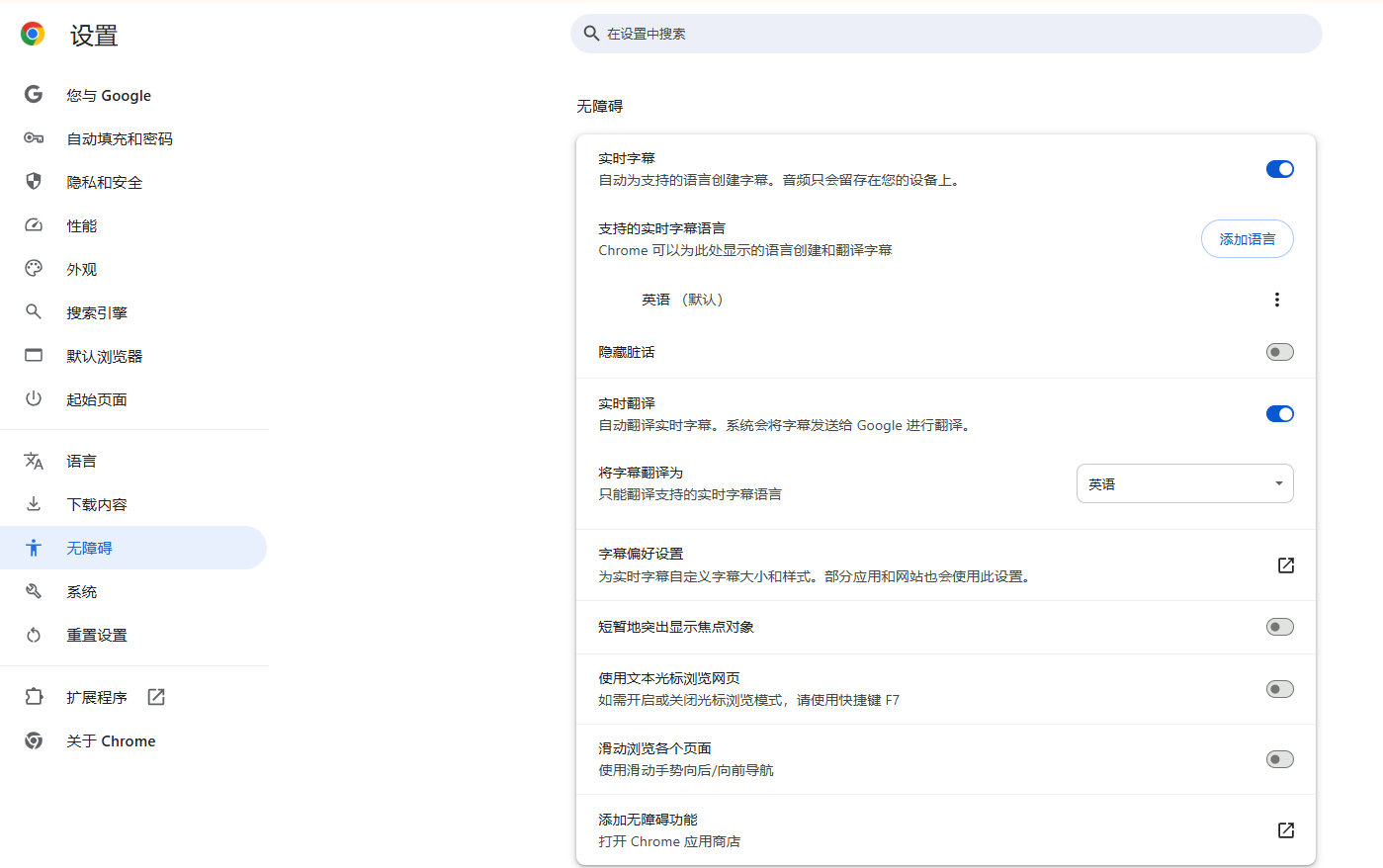Open 隐私和安全 settings section
The height and width of the screenshot is (868, 1383).
(x=133, y=182)
